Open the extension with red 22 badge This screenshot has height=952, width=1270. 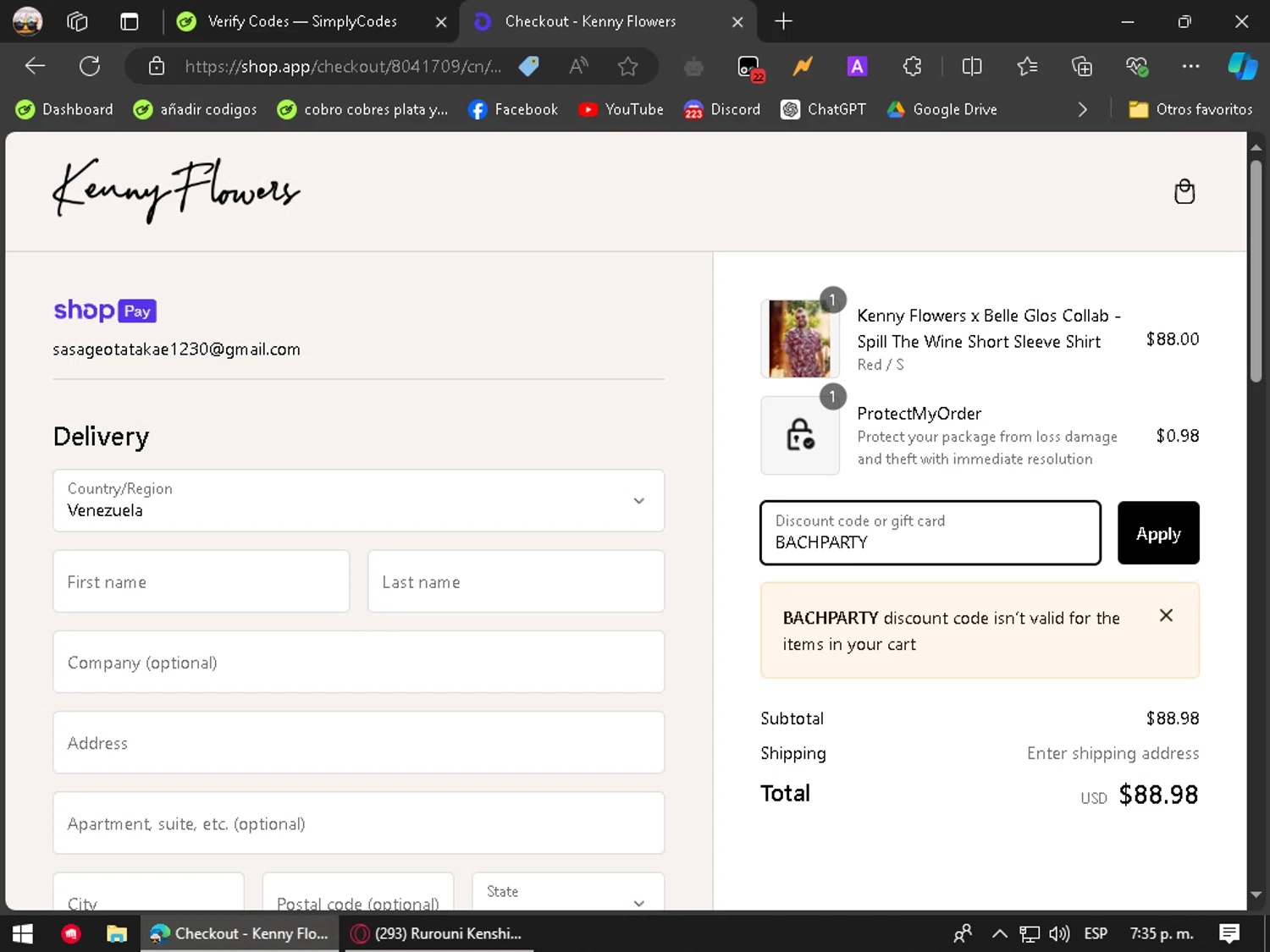(x=750, y=67)
